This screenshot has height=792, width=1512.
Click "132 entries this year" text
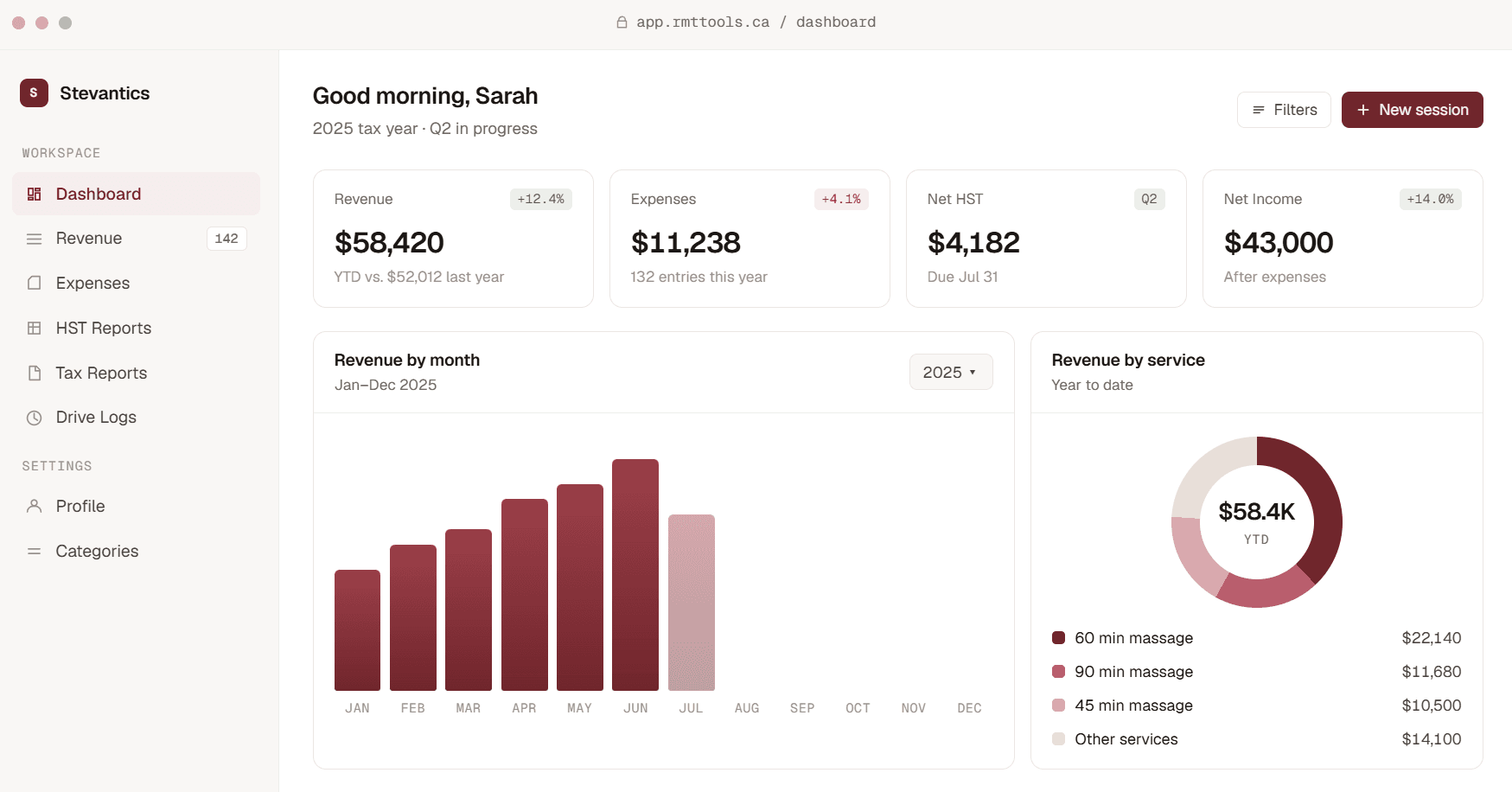coord(699,277)
